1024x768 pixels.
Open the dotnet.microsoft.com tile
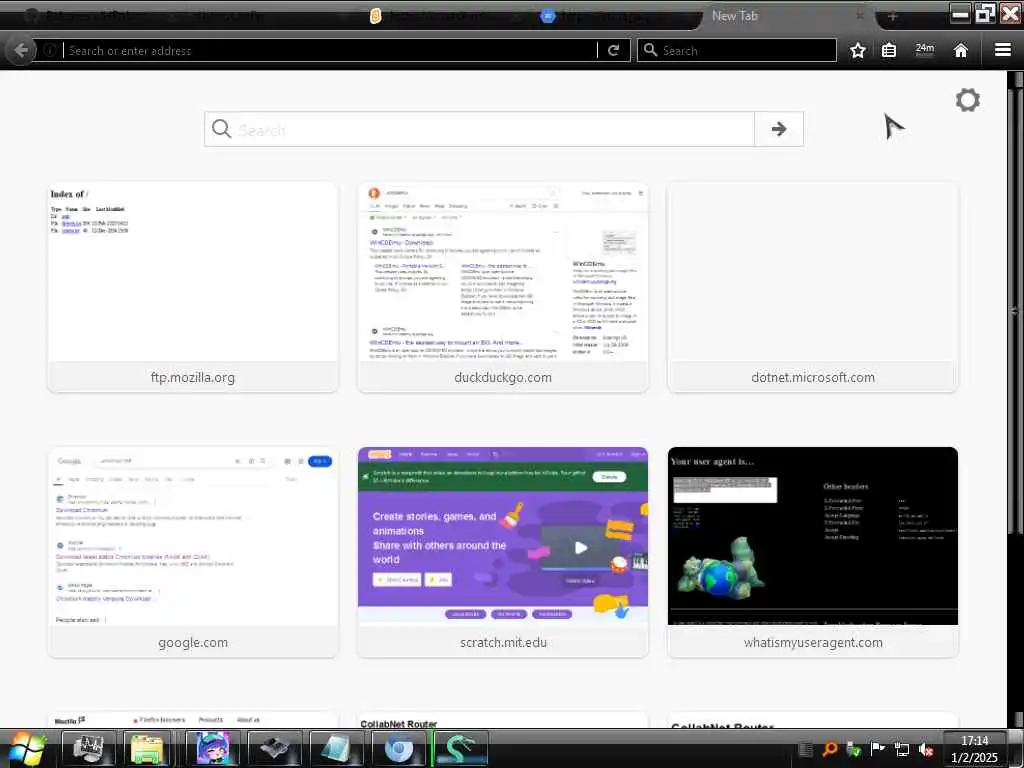point(813,287)
